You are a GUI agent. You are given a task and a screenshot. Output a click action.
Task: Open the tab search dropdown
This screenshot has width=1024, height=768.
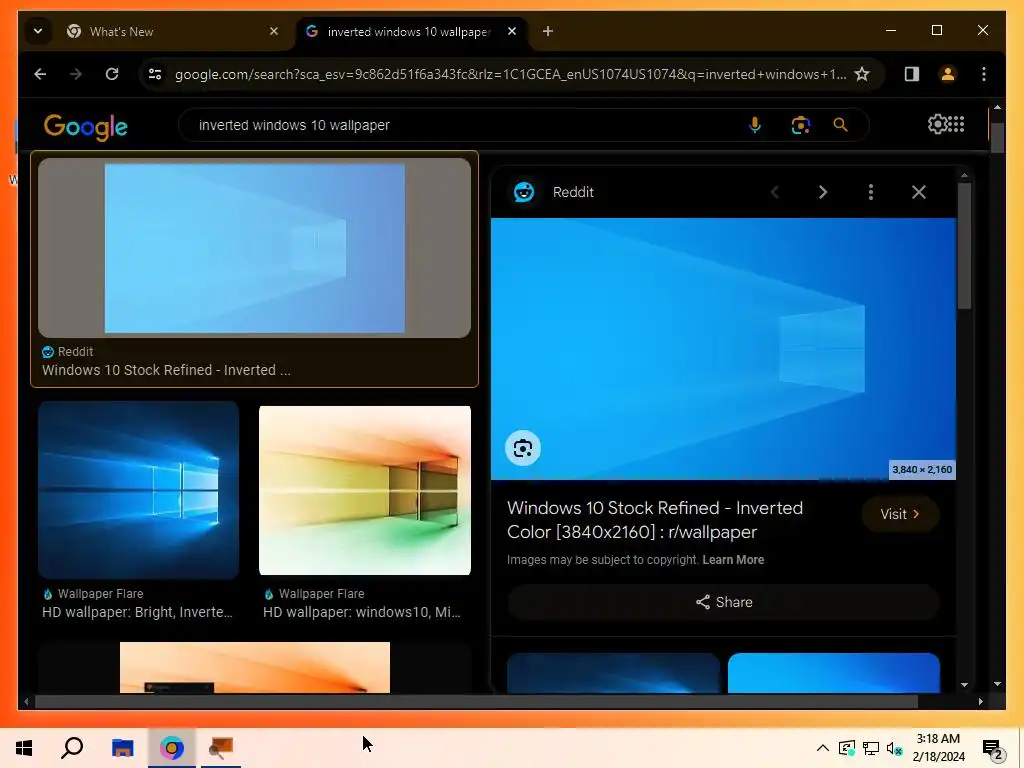coord(38,31)
